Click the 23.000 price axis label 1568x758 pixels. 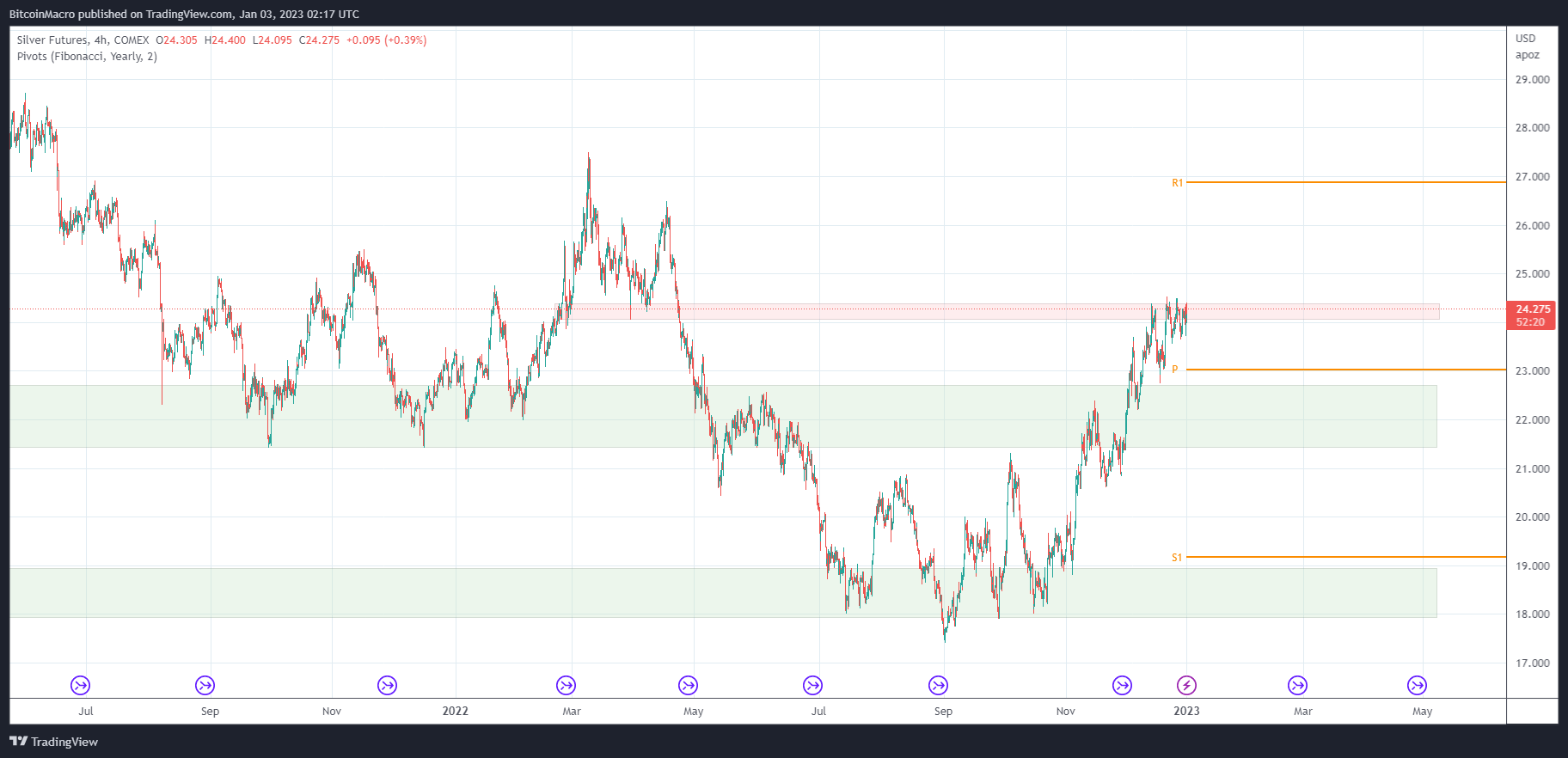(1533, 371)
